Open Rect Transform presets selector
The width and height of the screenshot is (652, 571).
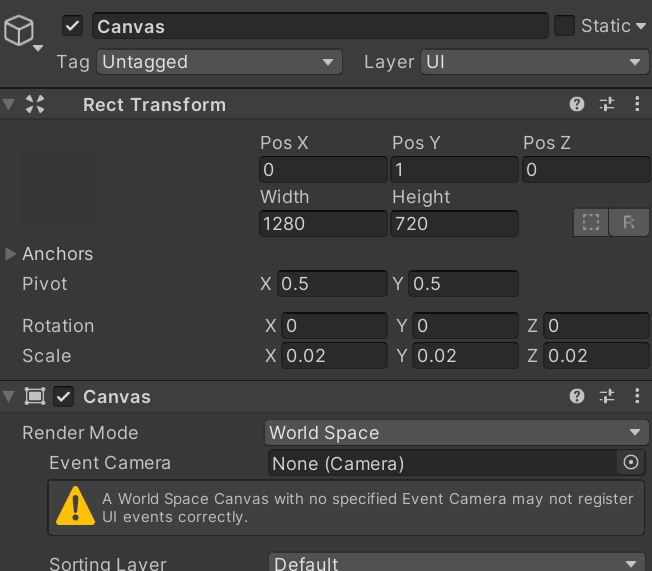click(607, 104)
